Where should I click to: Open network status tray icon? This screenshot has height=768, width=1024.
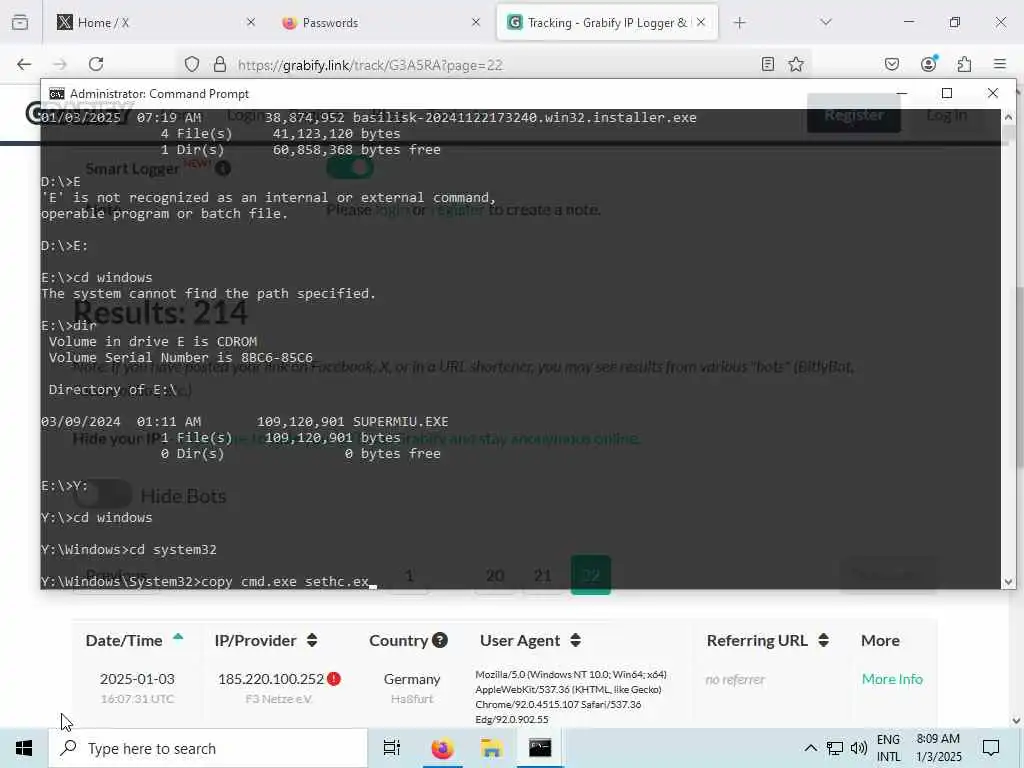[835, 748]
